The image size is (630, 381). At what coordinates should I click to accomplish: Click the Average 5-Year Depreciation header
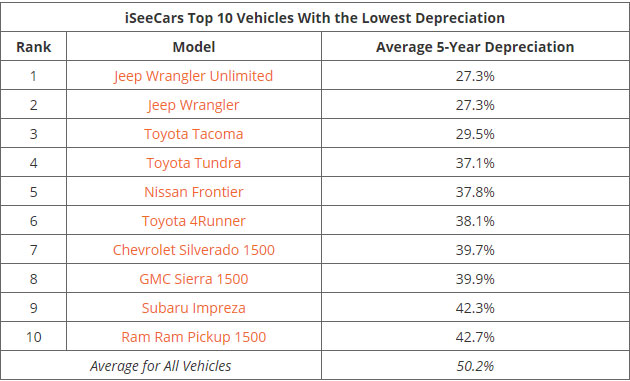pyautogui.click(x=475, y=47)
